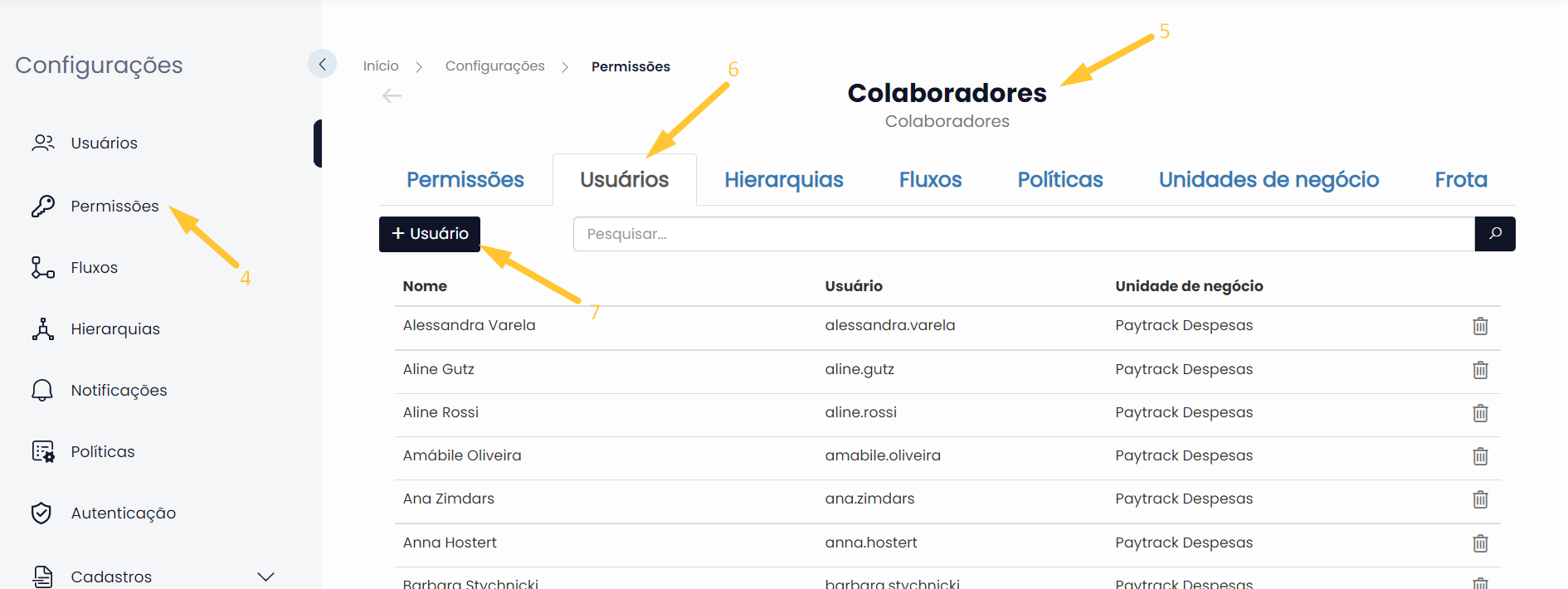Delete Alessandra Varela with trash icon

(x=1480, y=326)
